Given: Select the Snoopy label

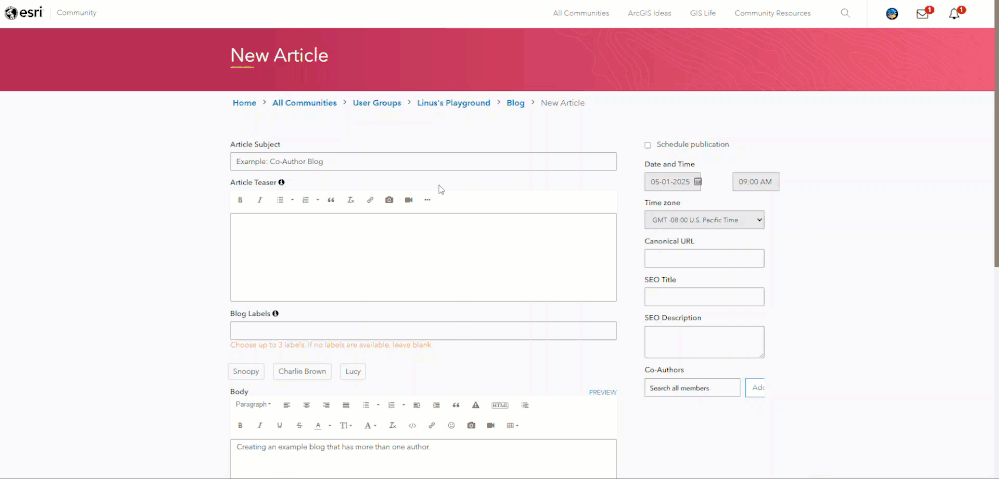Looking at the screenshot, I should point(246,371).
